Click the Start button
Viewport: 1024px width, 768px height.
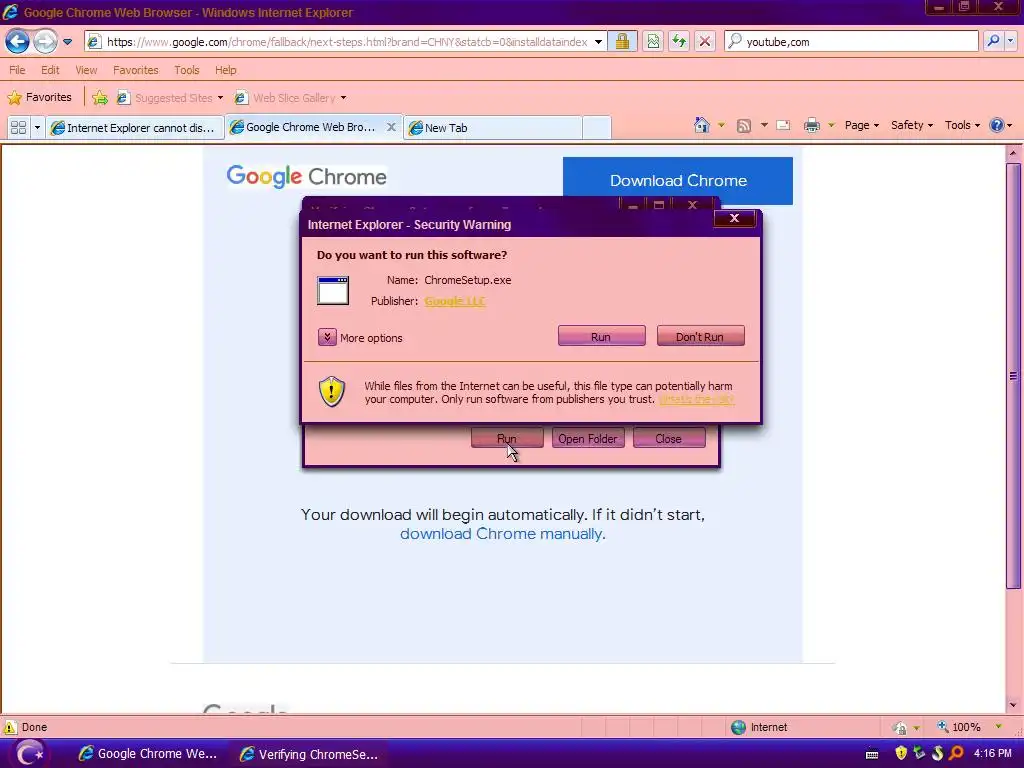(x=29, y=754)
